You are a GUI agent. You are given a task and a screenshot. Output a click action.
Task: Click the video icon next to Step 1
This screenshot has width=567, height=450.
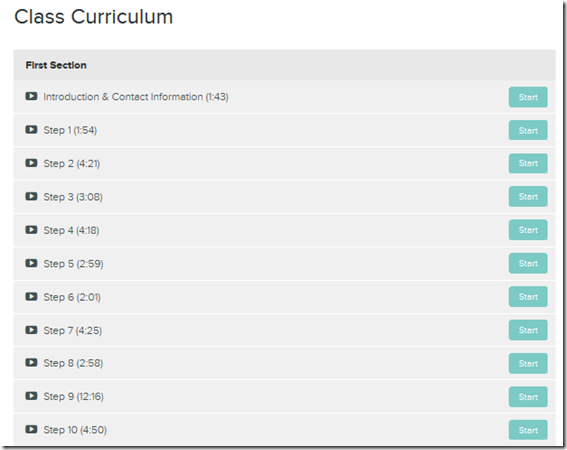point(31,130)
